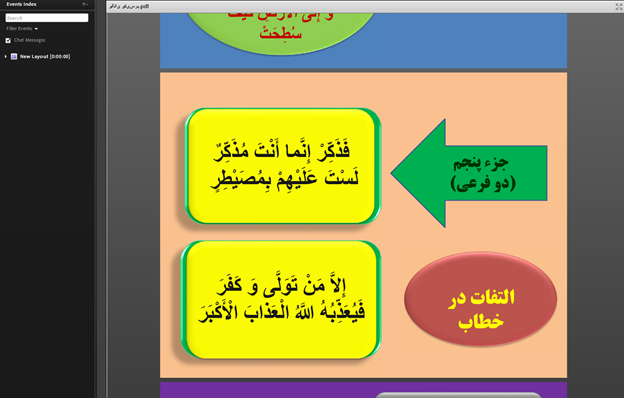Click the gray rounded shape on the purple slide
The width and height of the screenshot is (624, 398).
pyautogui.click(x=458, y=395)
